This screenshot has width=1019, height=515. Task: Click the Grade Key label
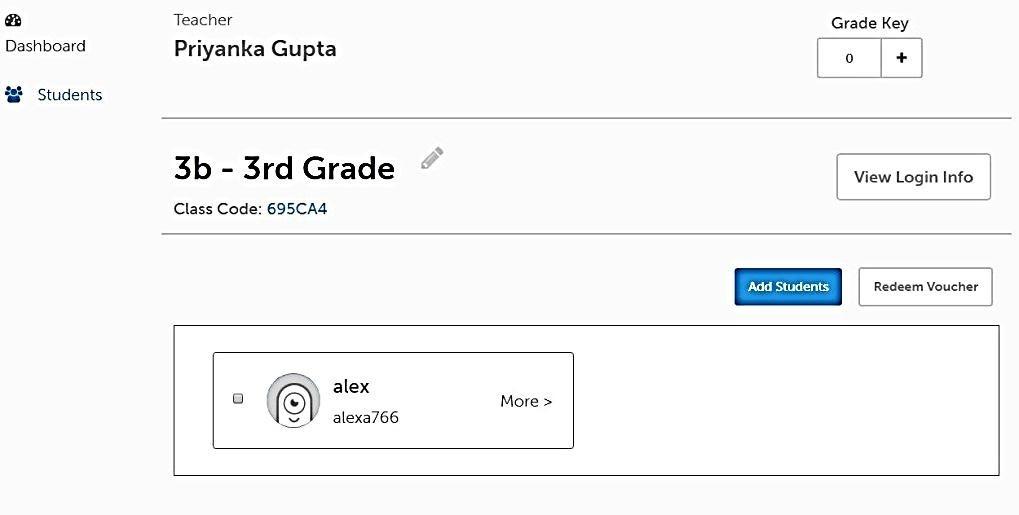click(870, 23)
